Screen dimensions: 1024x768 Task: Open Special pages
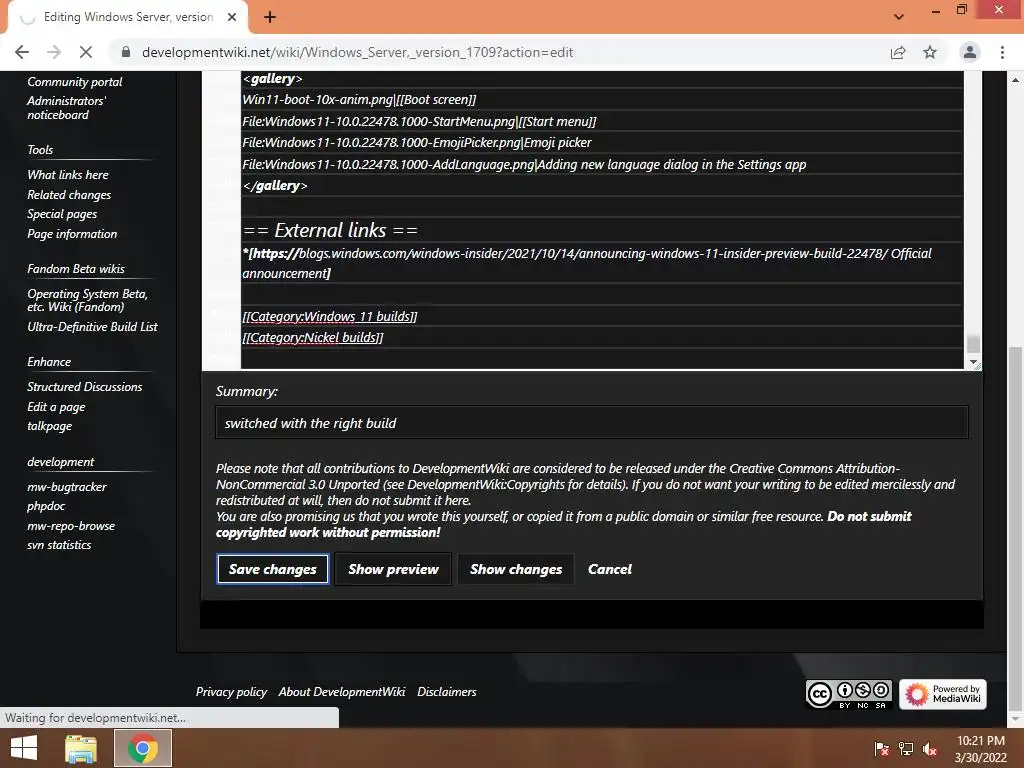coord(62,214)
